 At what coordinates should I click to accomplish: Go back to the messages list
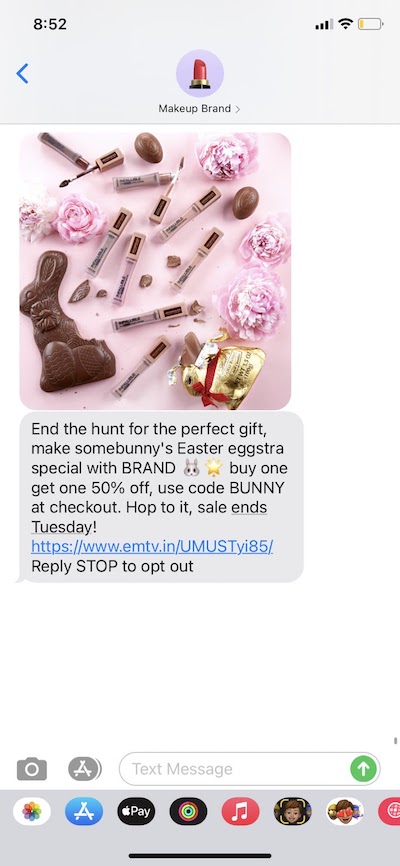coord(22,73)
